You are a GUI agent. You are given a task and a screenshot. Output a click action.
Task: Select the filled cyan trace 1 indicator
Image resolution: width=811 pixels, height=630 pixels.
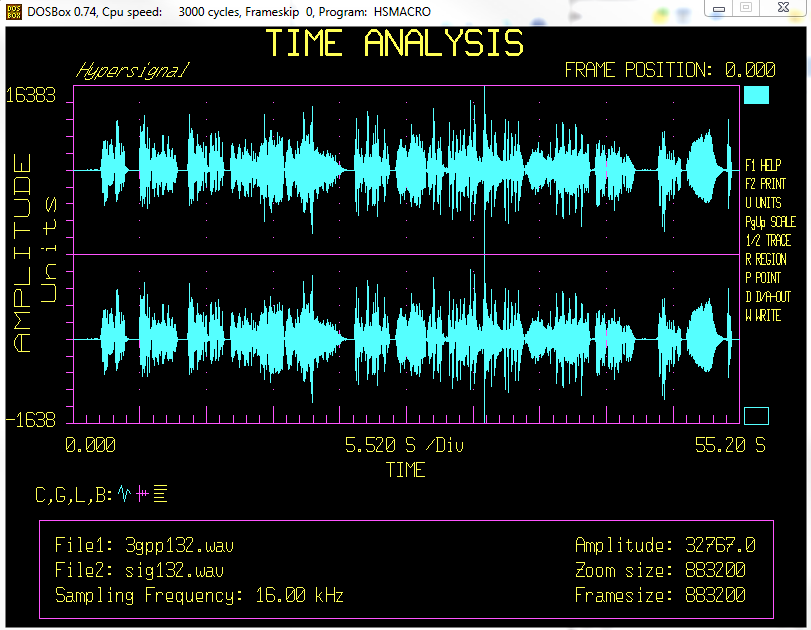[x=756, y=95]
